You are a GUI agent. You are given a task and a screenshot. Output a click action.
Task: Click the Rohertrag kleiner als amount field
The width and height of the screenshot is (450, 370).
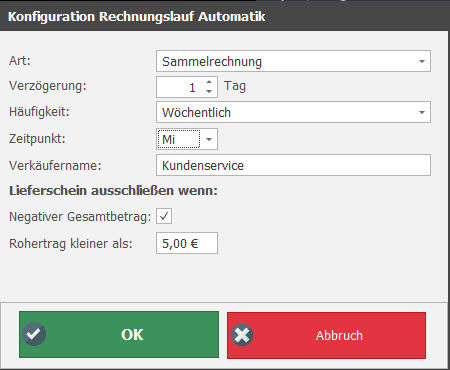(187, 243)
